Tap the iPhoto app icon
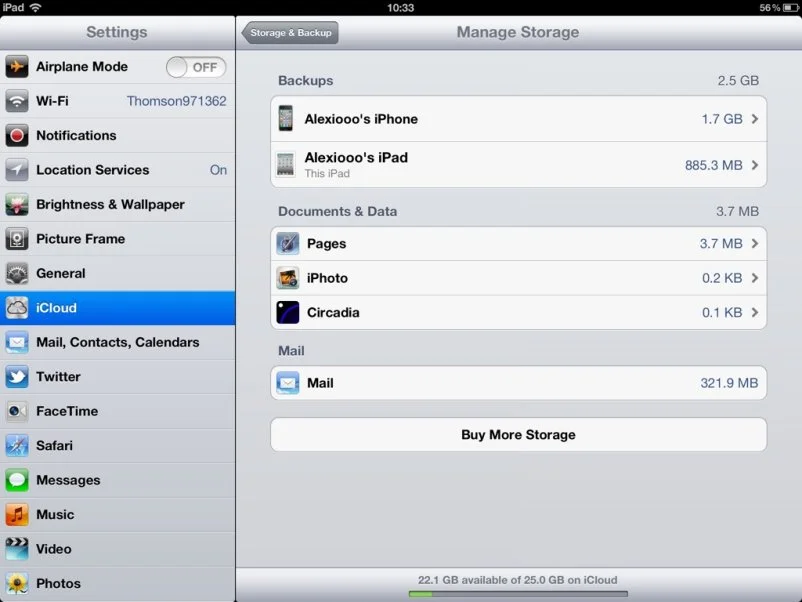Viewport: 802px width, 602px height. 287,278
